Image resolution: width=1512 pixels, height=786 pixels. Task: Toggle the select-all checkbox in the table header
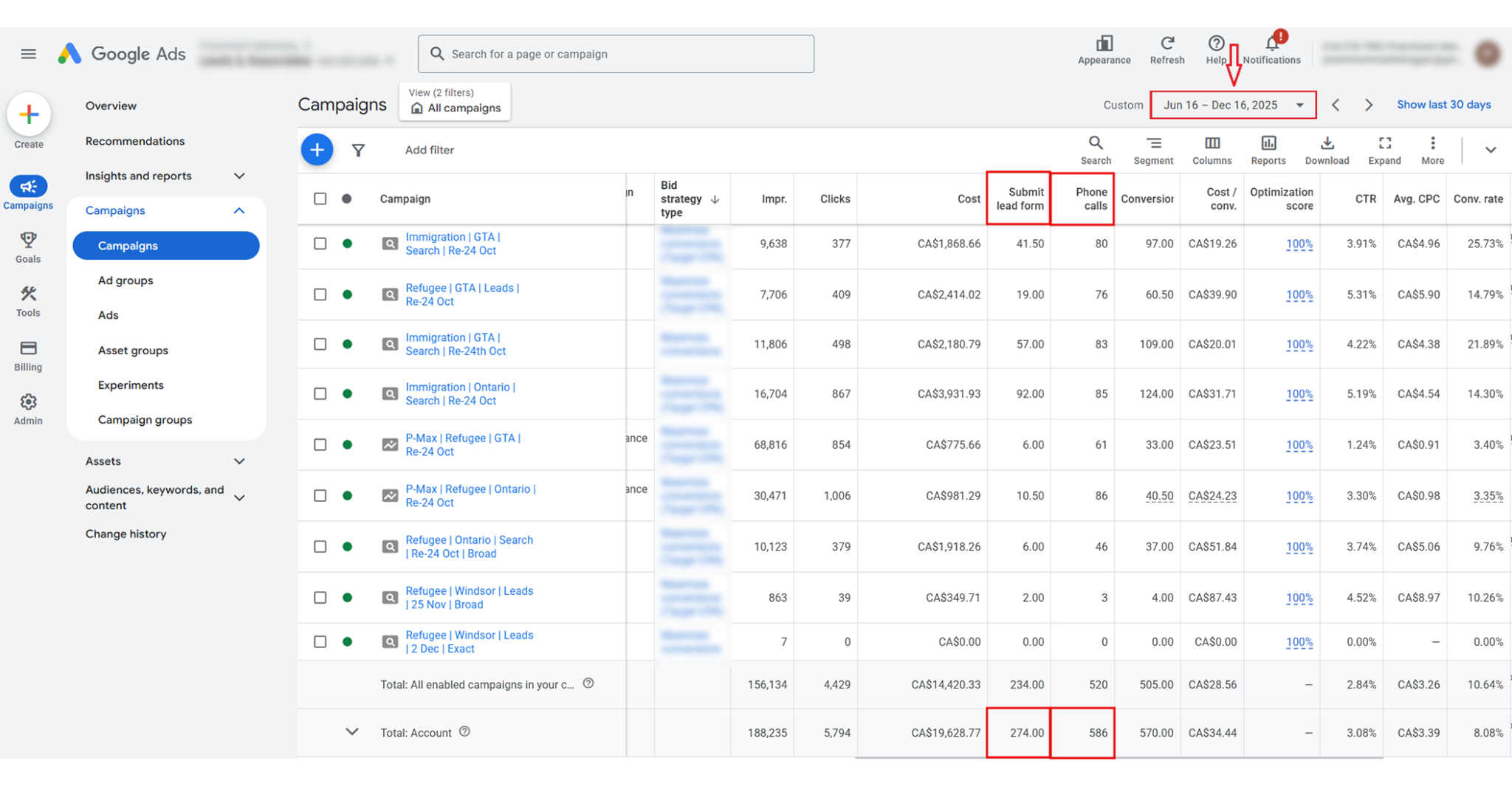(x=320, y=199)
